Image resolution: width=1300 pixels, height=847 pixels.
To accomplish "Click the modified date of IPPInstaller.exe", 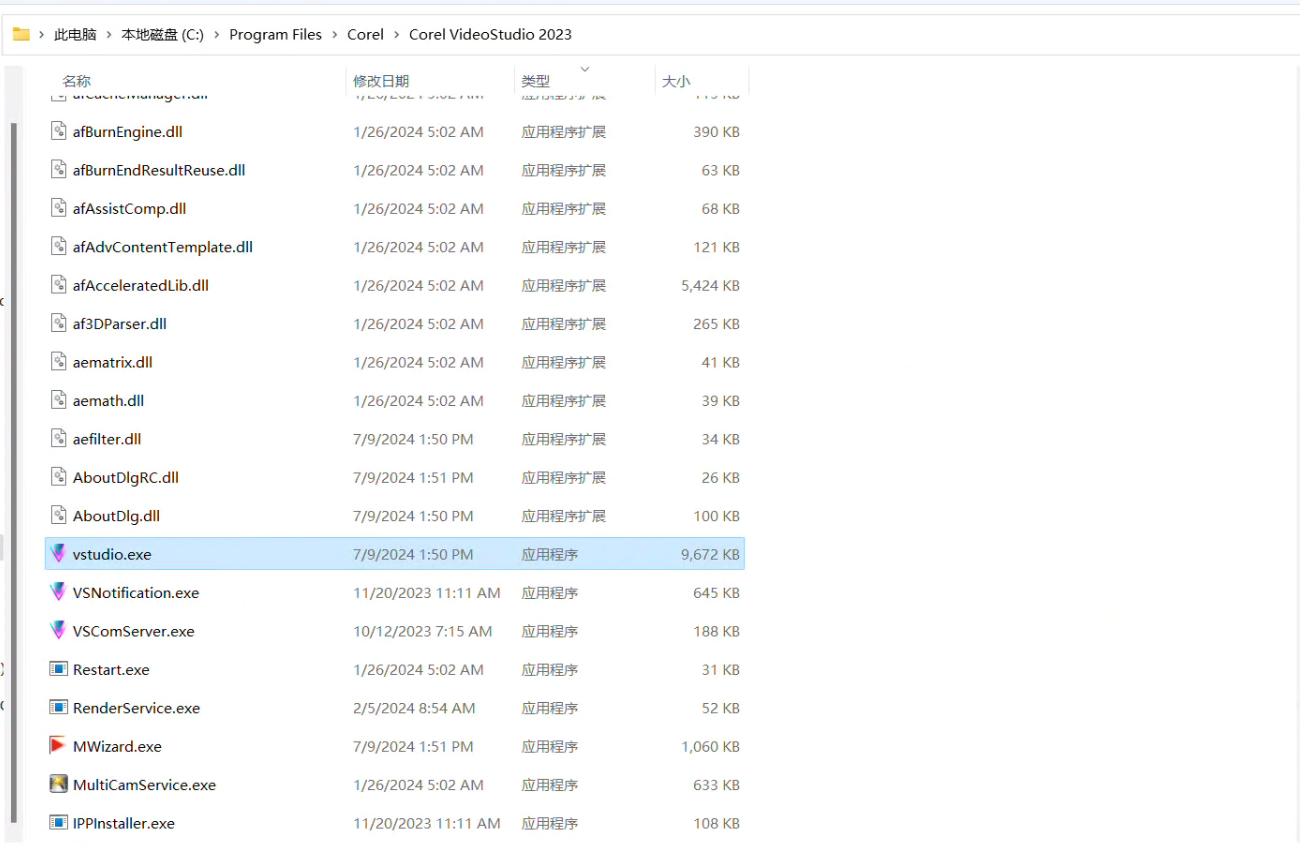I will [427, 823].
